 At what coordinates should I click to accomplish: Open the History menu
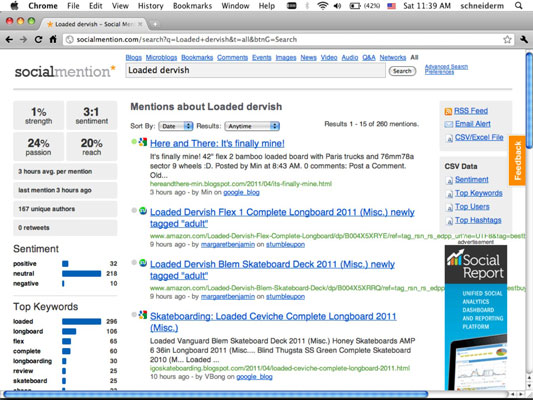(x=151, y=6)
